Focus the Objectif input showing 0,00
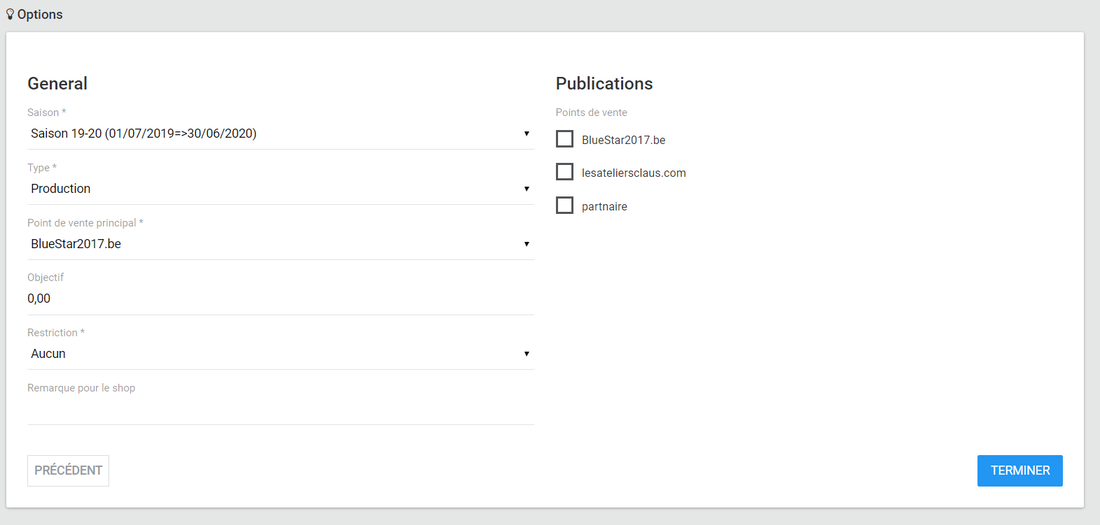Screen dimensions: 1100x525 click(280, 298)
